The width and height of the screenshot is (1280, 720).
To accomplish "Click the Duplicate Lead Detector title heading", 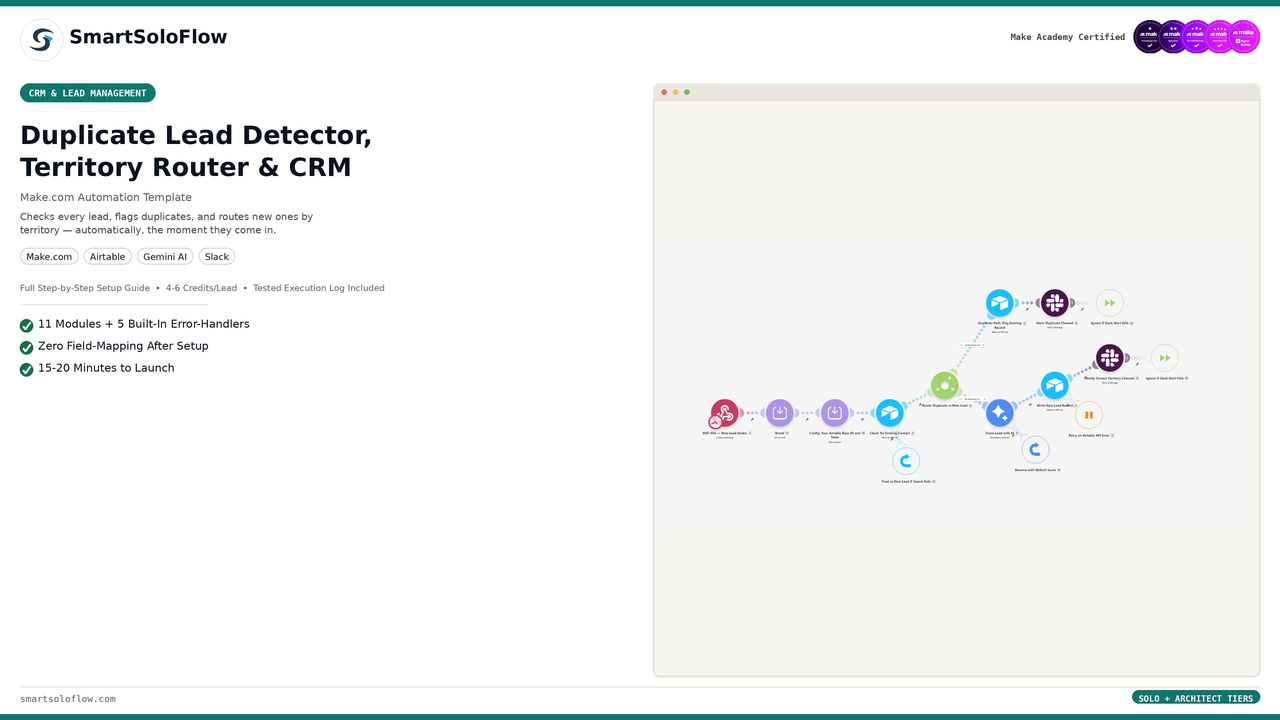I will point(196,151).
